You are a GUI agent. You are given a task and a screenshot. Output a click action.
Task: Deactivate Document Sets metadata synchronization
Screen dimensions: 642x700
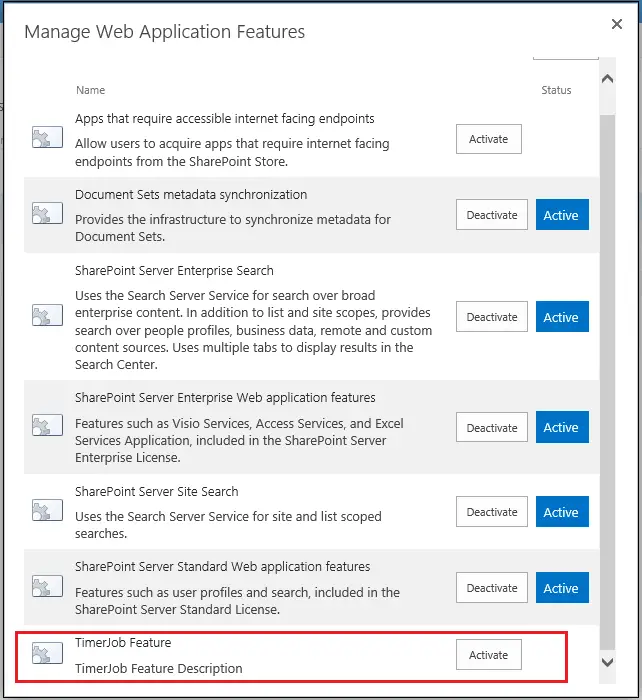coord(492,215)
